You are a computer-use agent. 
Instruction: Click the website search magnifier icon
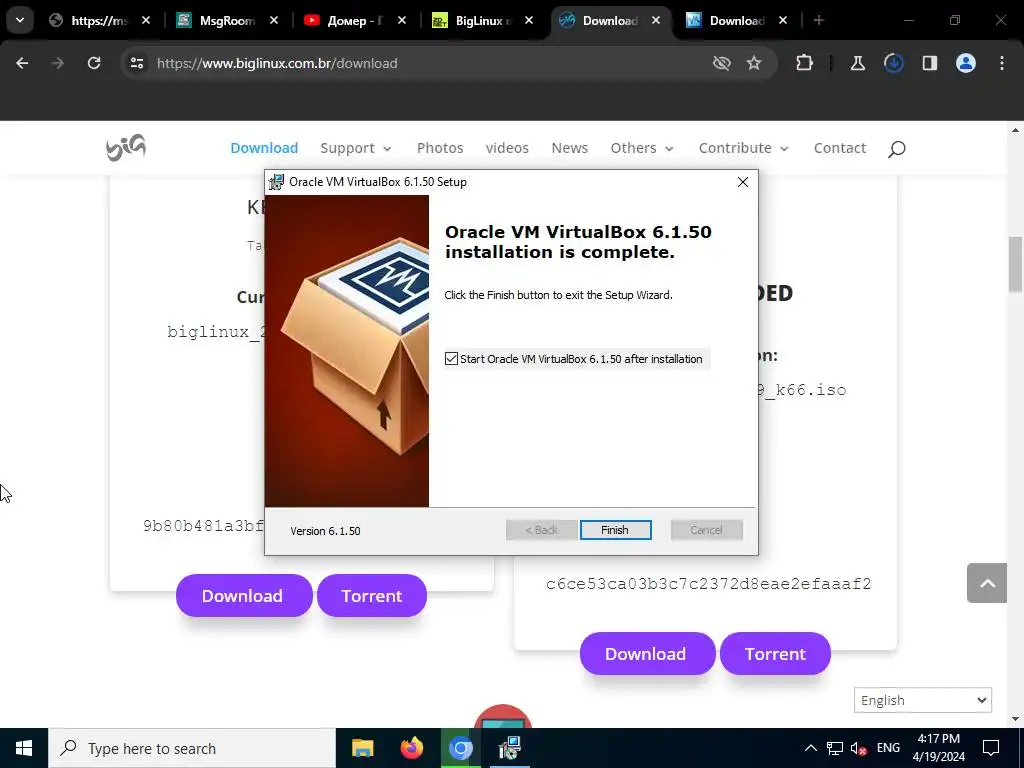point(897,149)
